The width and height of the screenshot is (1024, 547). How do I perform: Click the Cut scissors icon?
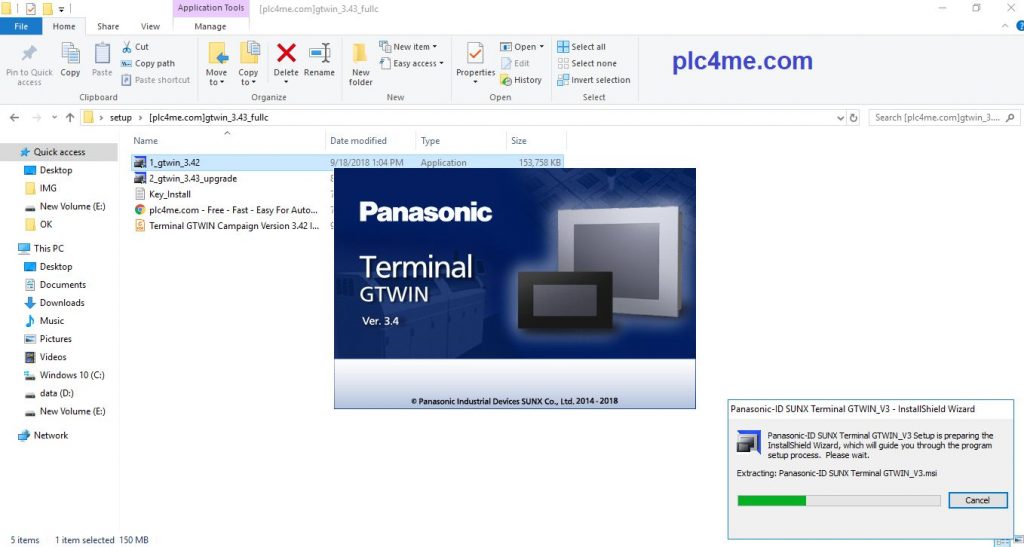tap(127, 47)
